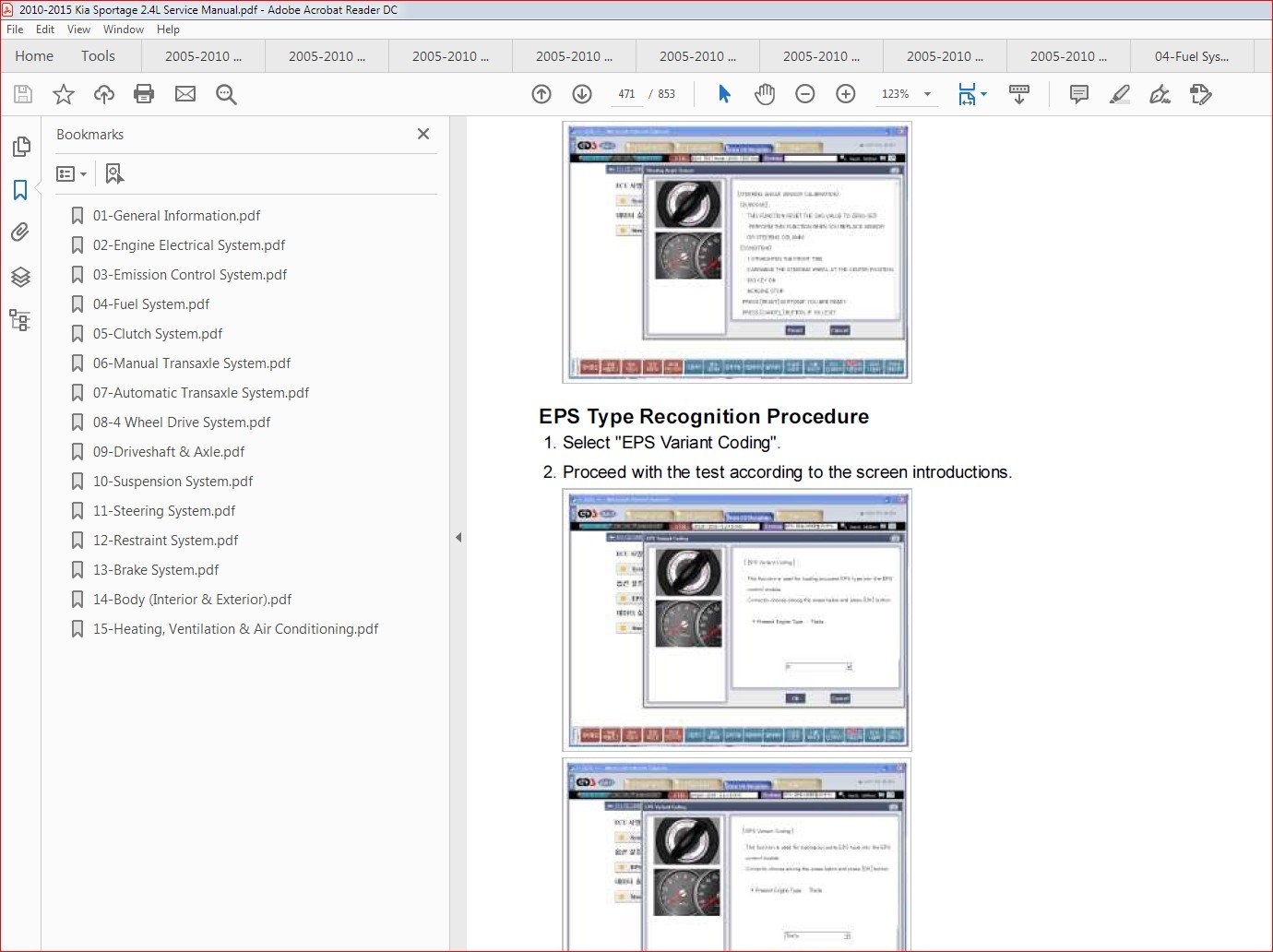The height and width of the screenshot is (952, 1273).
Task: Open bookmark 05-Clutch System.pdf
Action: 157,334
